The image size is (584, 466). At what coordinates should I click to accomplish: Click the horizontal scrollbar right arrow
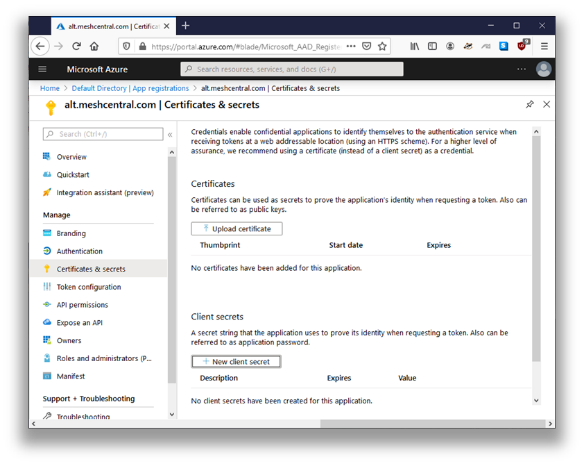point(550,424)
